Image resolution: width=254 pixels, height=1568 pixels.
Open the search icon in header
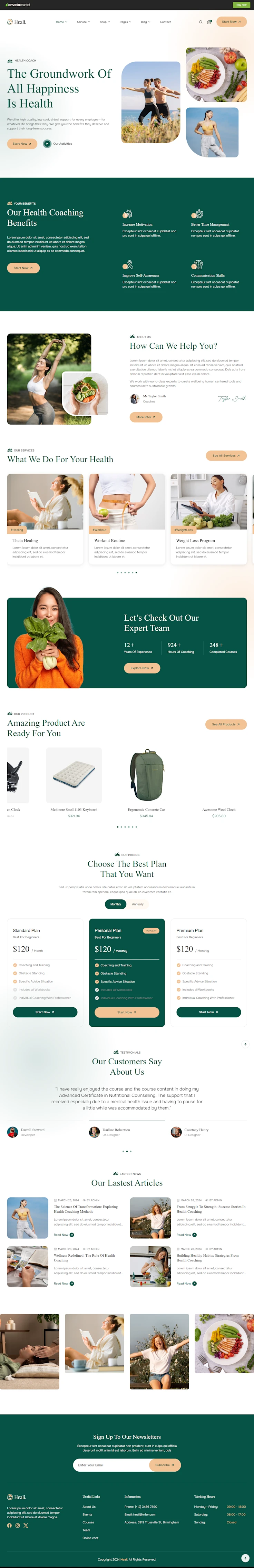click(201, 22)
